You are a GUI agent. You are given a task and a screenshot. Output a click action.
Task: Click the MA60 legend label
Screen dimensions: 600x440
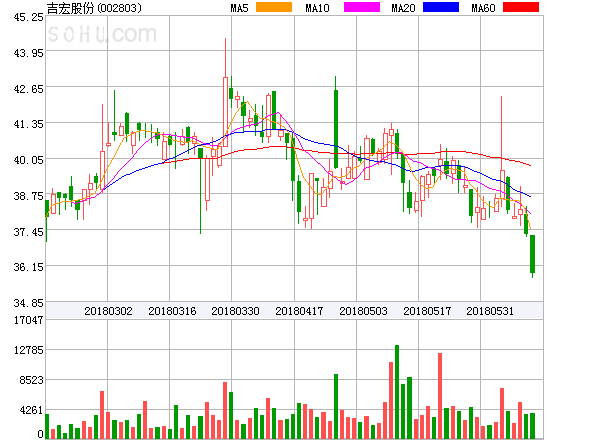(x=483, y=8)
